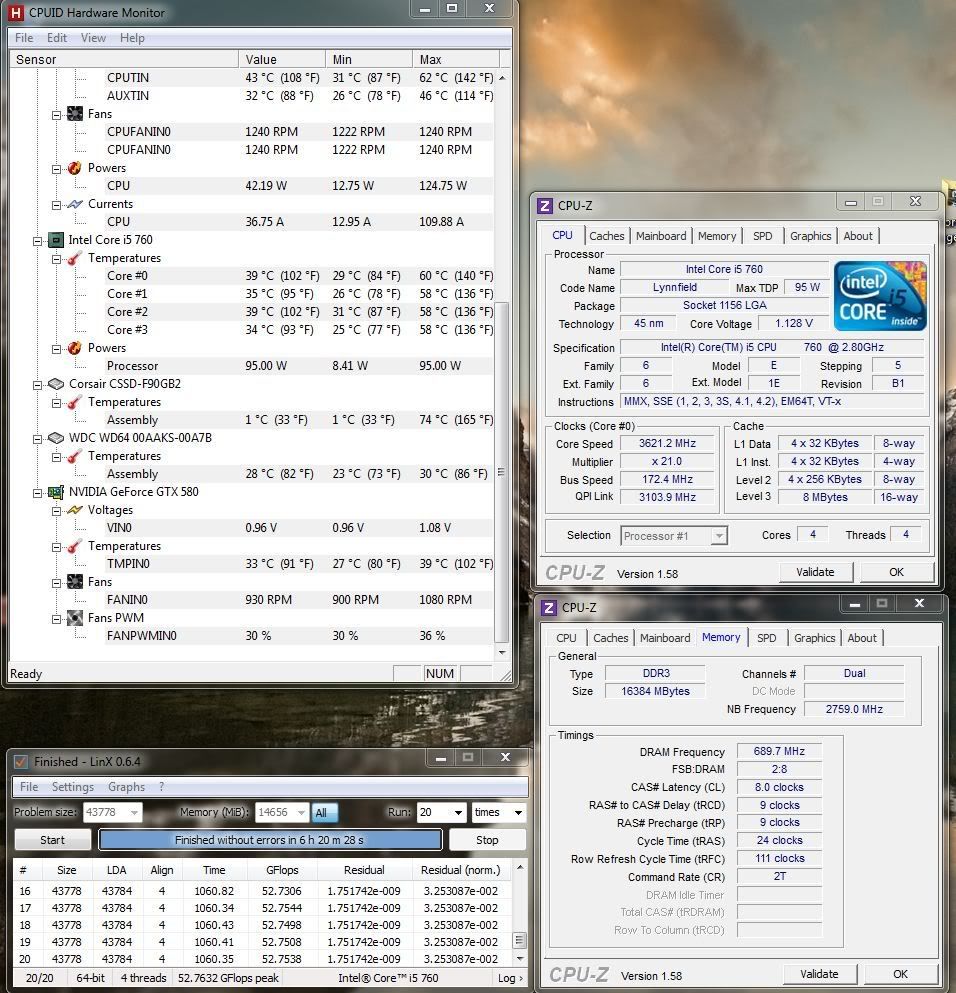Click the LinX title bar icon
This screenshot has height=993, width=956.
[x=21, y=762]
